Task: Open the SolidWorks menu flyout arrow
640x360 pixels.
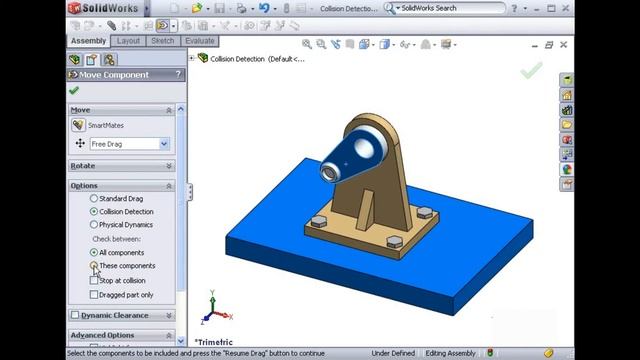Action: (x=147, y=8)
